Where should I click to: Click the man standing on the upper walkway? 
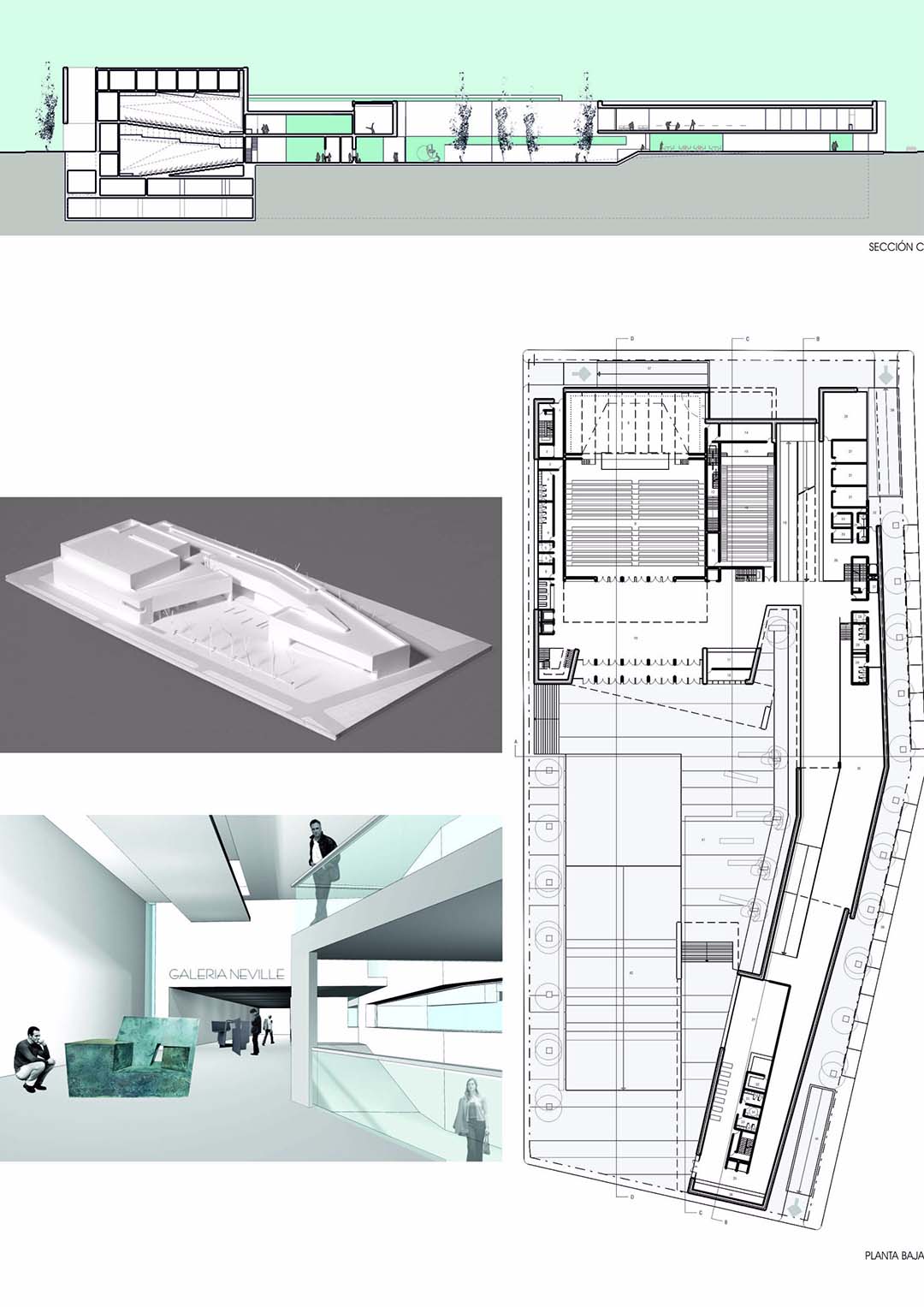coord(323,864)
